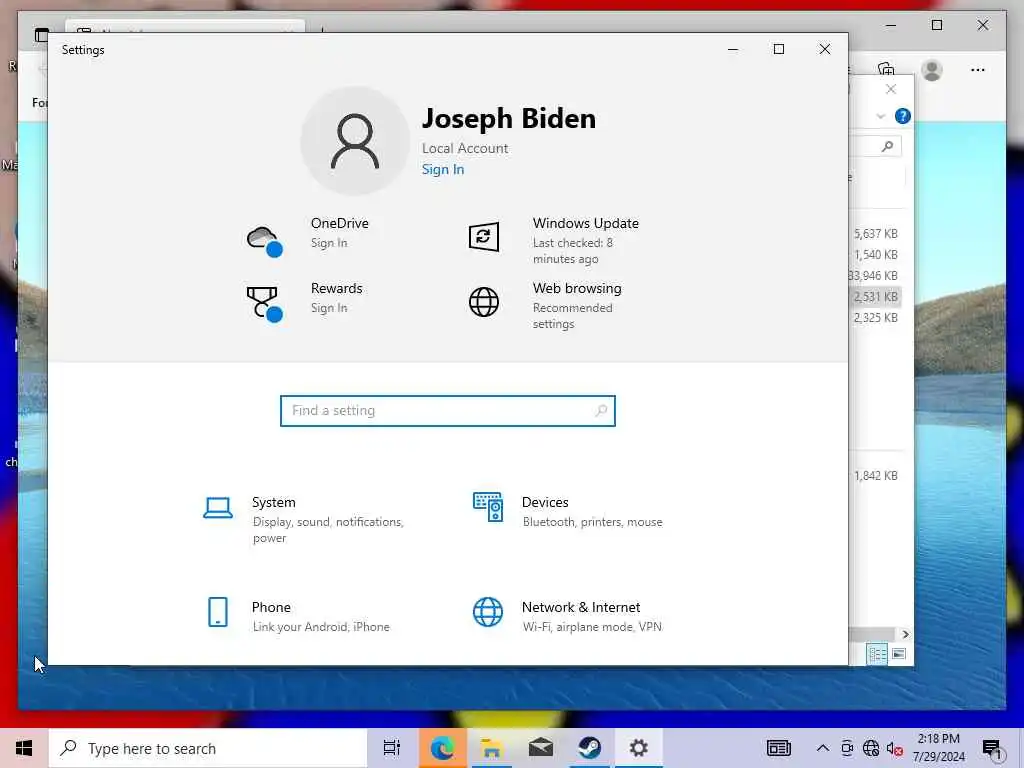Click the taskbar Type here to search box
Screen dimensions: 1024x768
pyautogui.click(x=208, y=748)
